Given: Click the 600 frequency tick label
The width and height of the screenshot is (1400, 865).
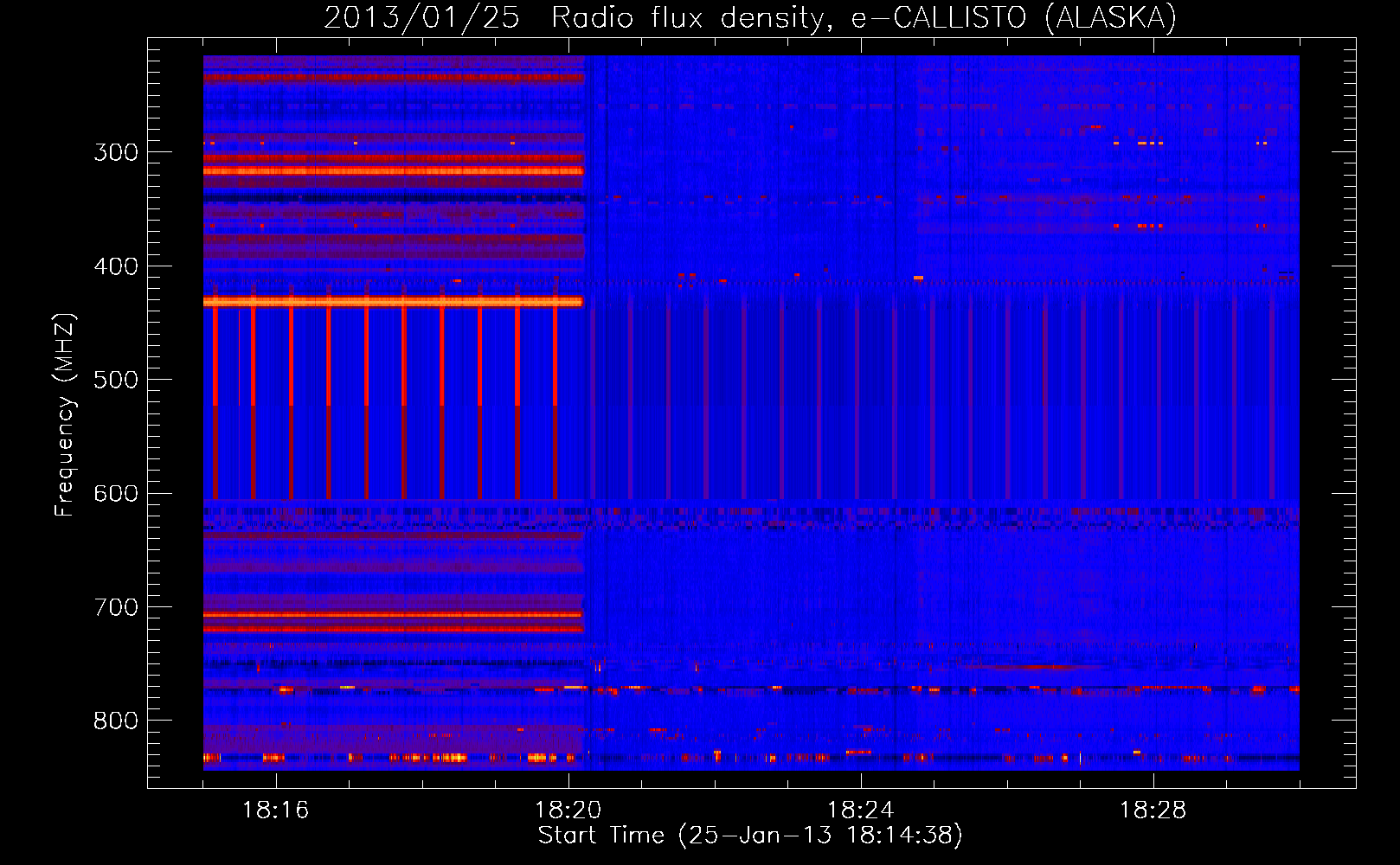Looking at the screenshot, I should [x=116, y=494].
